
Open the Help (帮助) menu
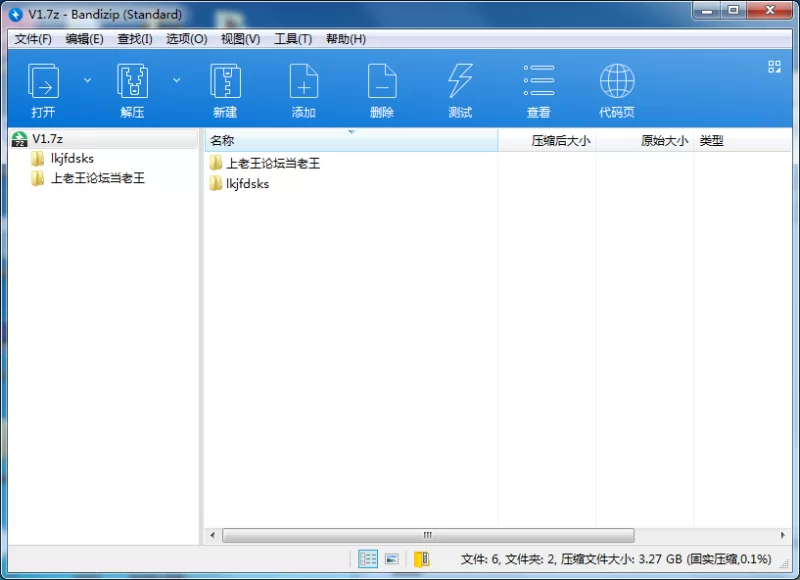tap(346, 39)
